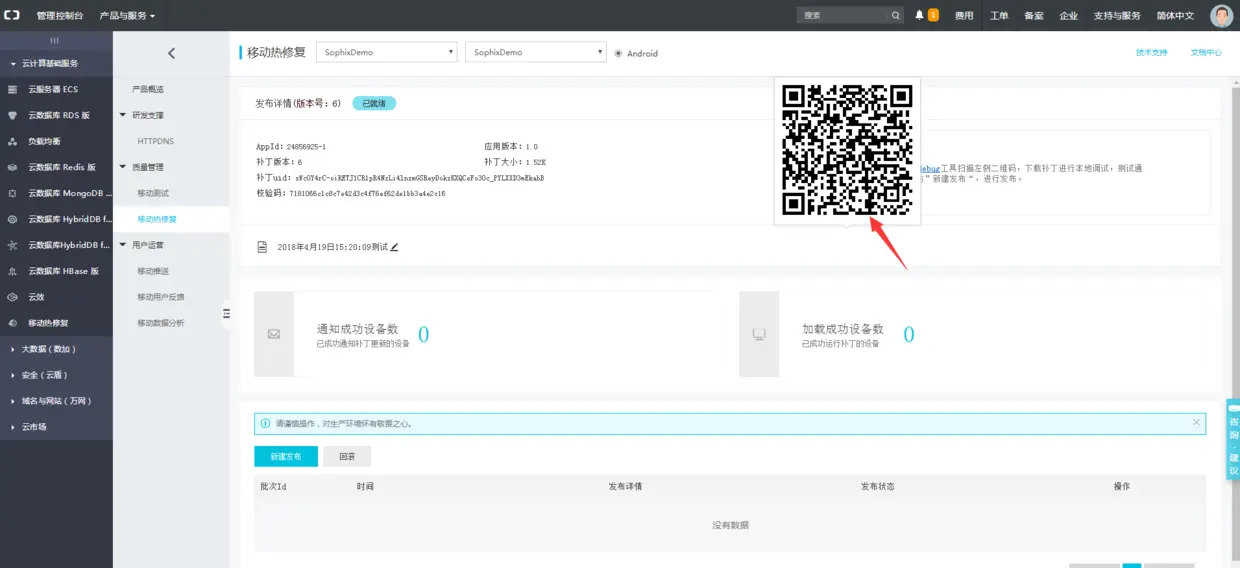Open HTTPDNS menu item
Screen dimensions: 1240x568
point(155,141)
